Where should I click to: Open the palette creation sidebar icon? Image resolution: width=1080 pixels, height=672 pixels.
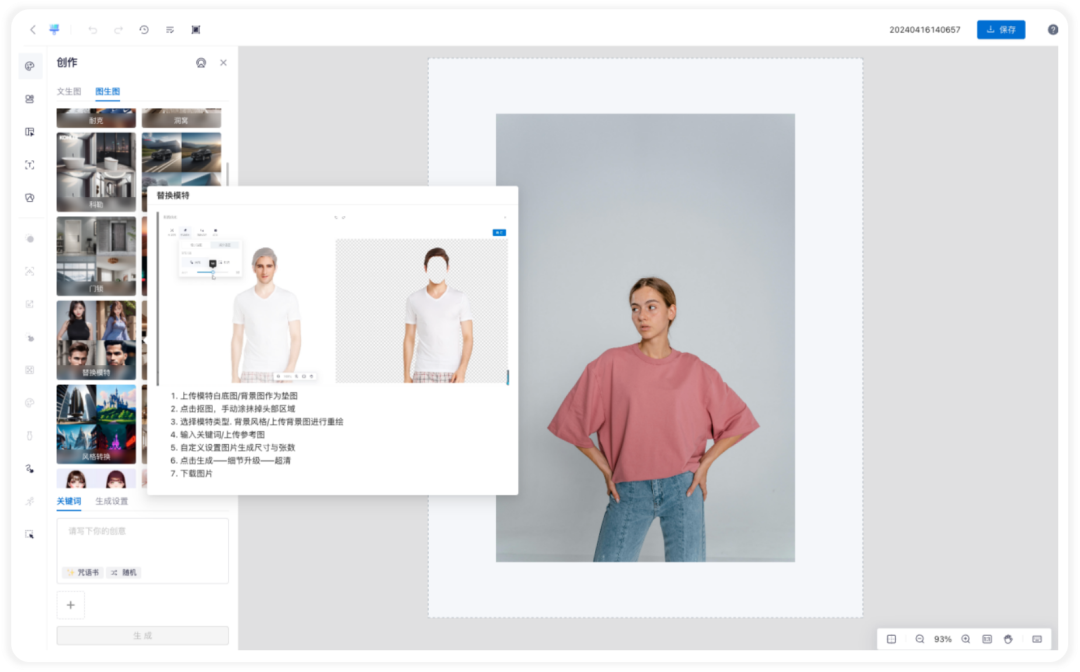point(30,66)
